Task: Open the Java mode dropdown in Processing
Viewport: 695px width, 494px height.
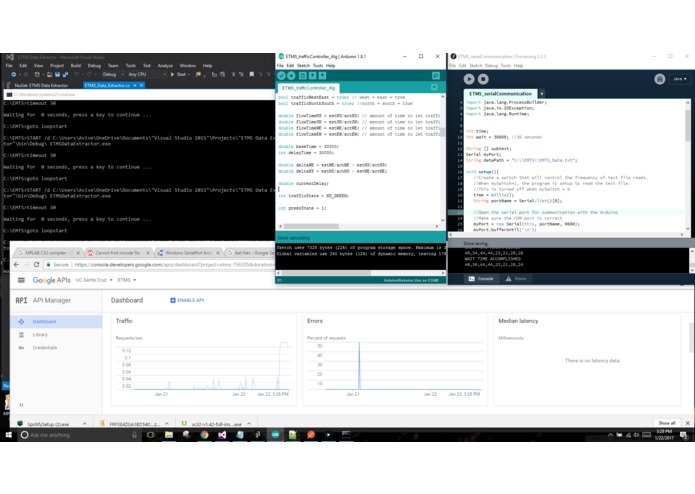Action: point(679,79)
